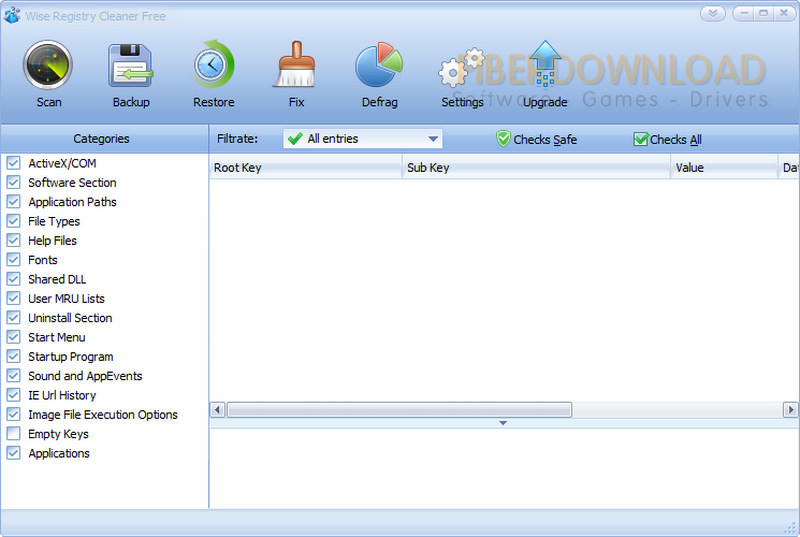Screen dimensions: 800x537
Task: Uncheck the Fonts category
Action: [x=13, y=260]
